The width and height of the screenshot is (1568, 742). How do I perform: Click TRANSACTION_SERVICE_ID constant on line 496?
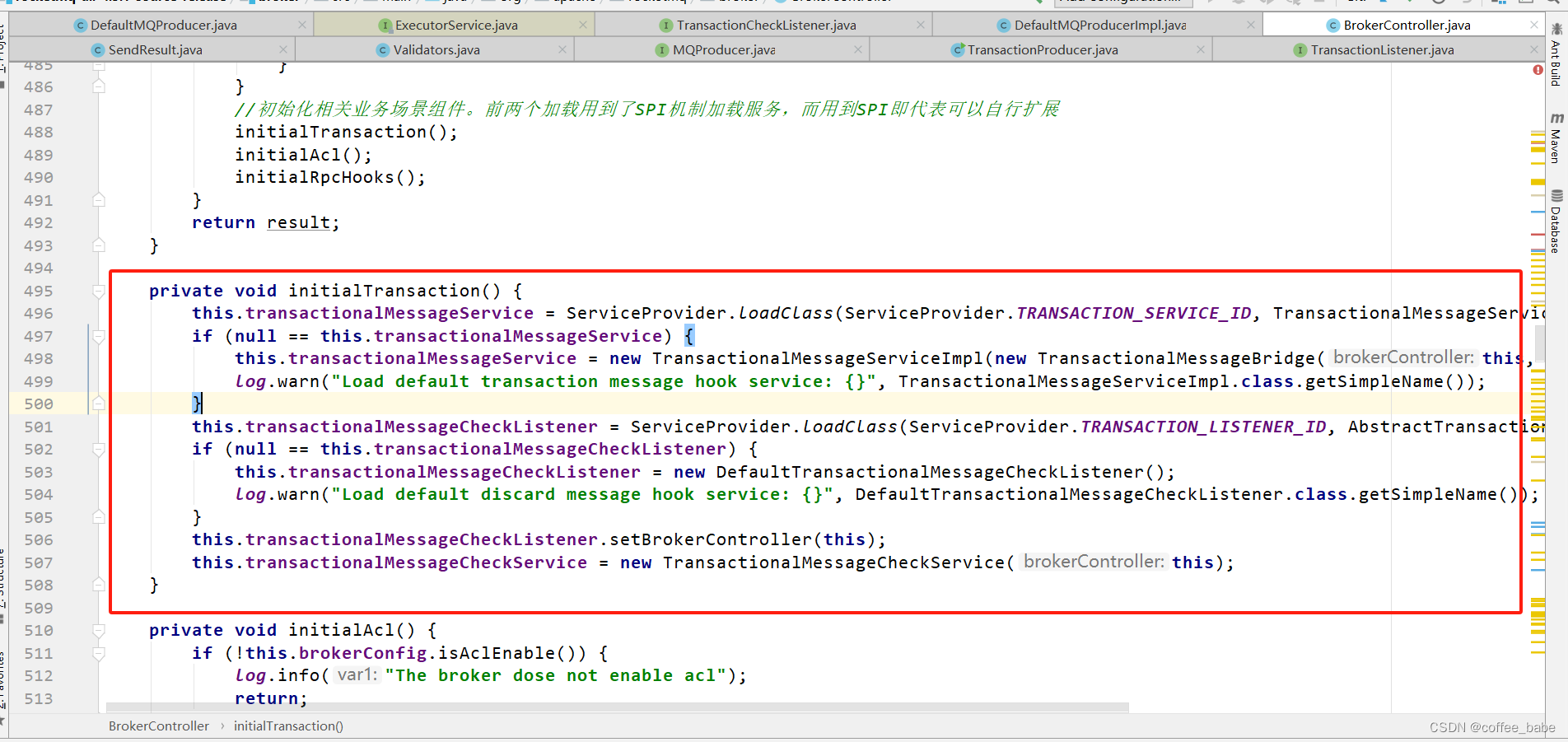point(1134,314)
